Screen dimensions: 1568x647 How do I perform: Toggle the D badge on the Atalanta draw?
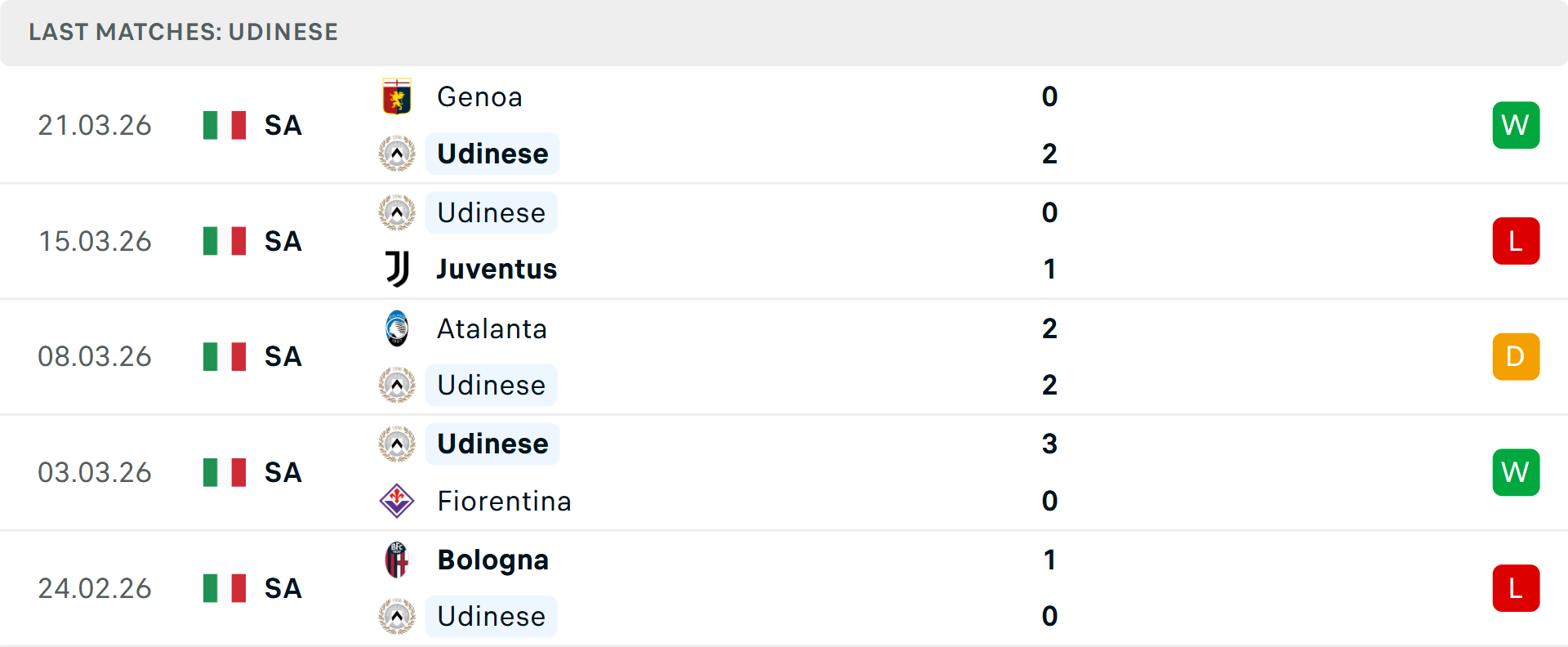(1516, 356)
